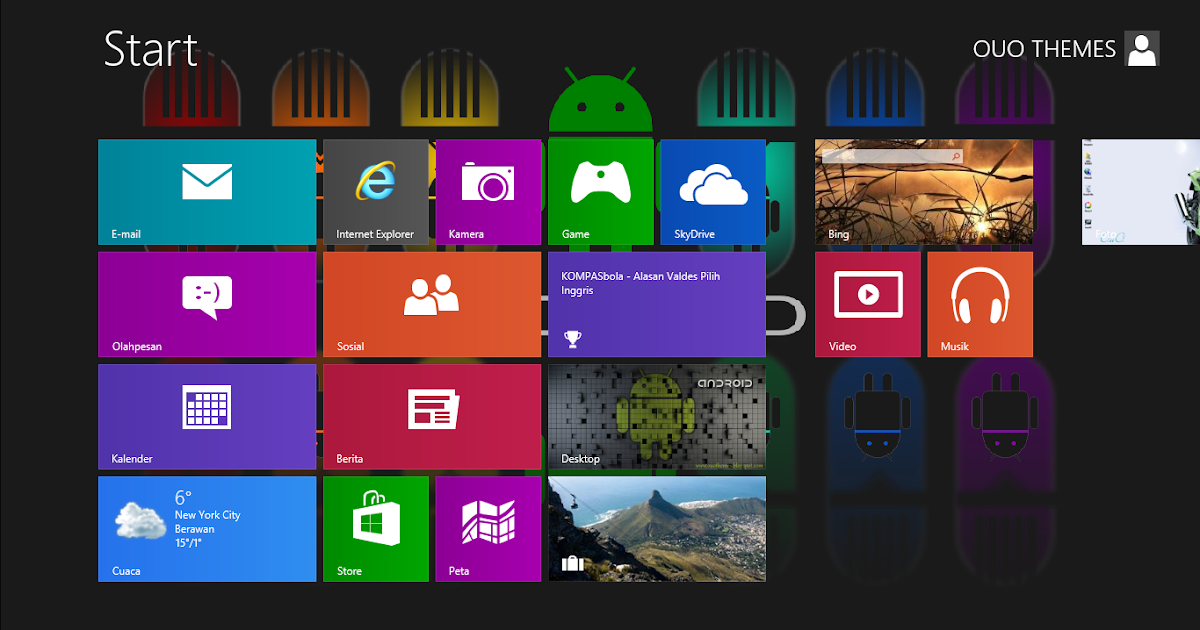Click the trophy icon on sports tile
The width and height of the screenshot is (1200, 630).
tap(572, 339)
